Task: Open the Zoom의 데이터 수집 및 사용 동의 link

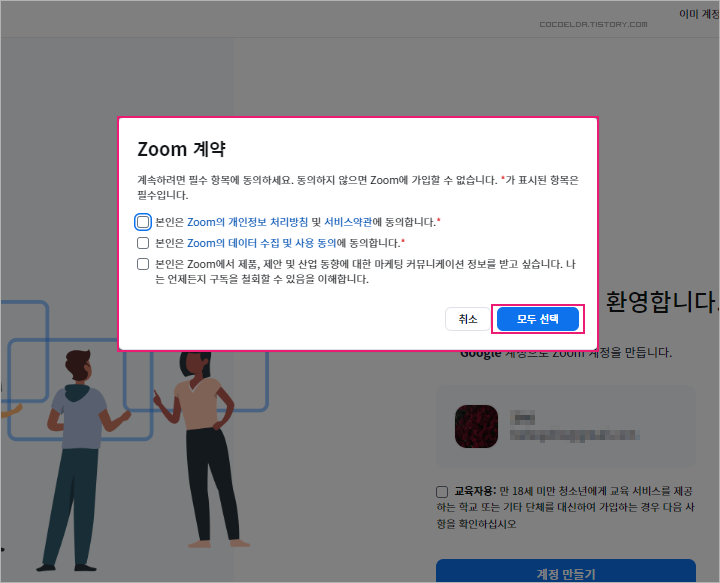Action: click(262, 243)
